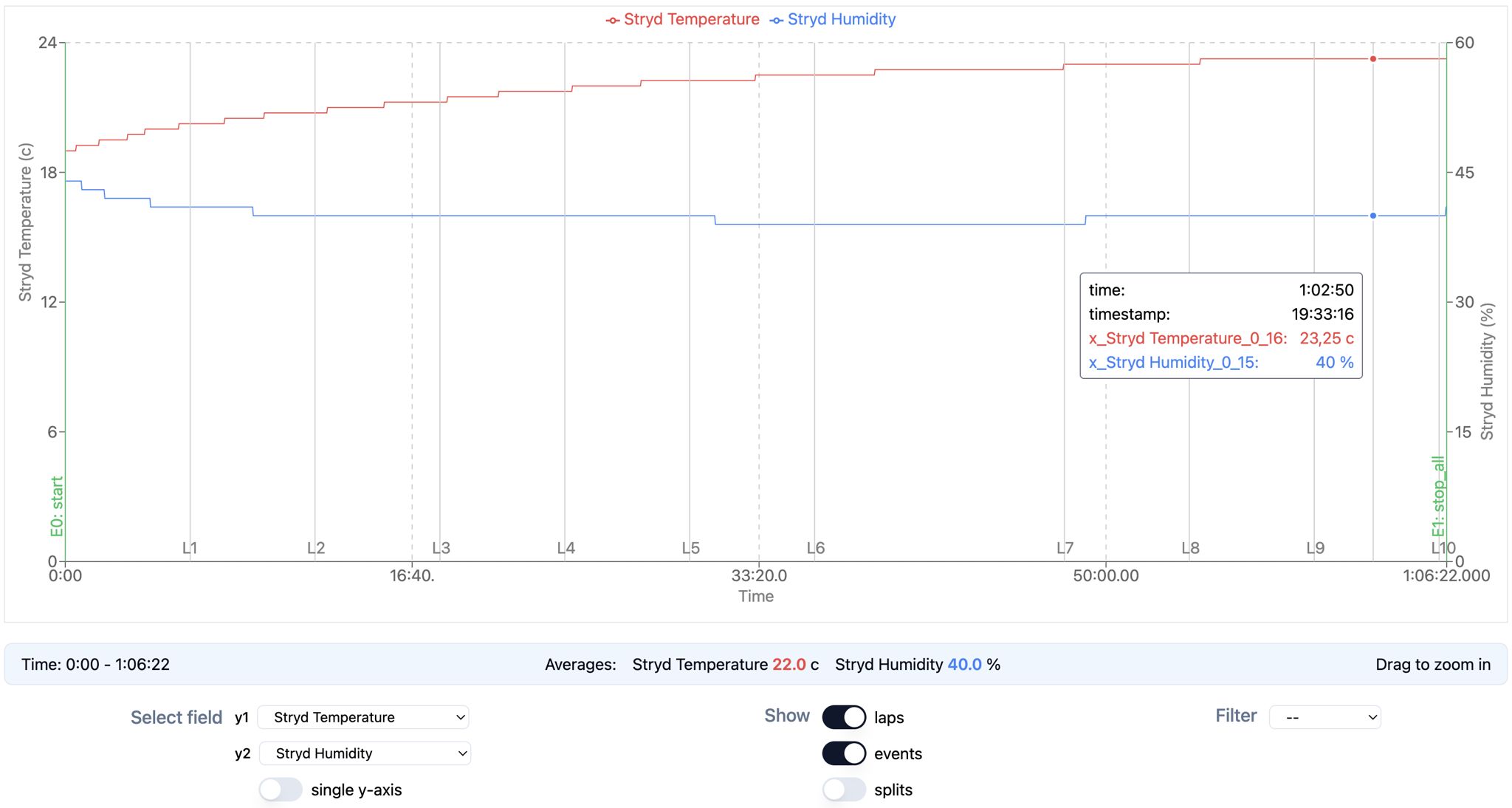Image resolution: width=1512 pixels, height=808 pixels.
Task: Click red temperature data point on chart
Action: tap(1373, 59)
